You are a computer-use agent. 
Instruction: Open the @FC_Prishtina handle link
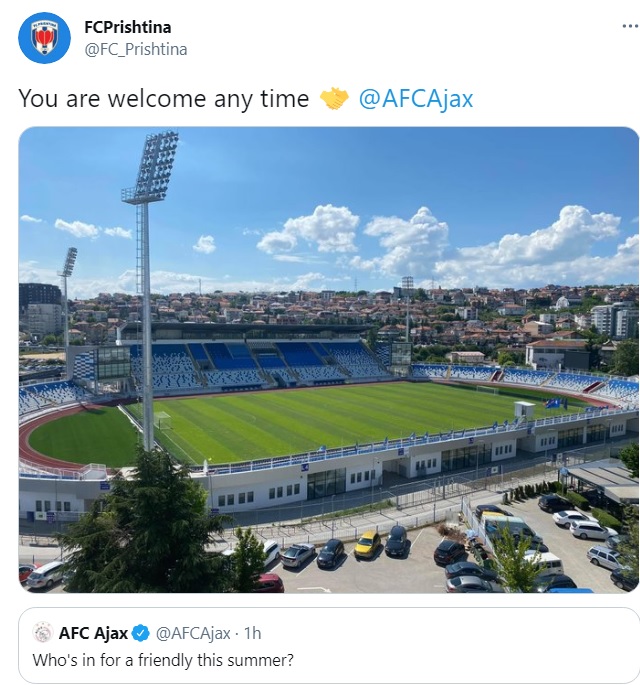click(136, 49)
